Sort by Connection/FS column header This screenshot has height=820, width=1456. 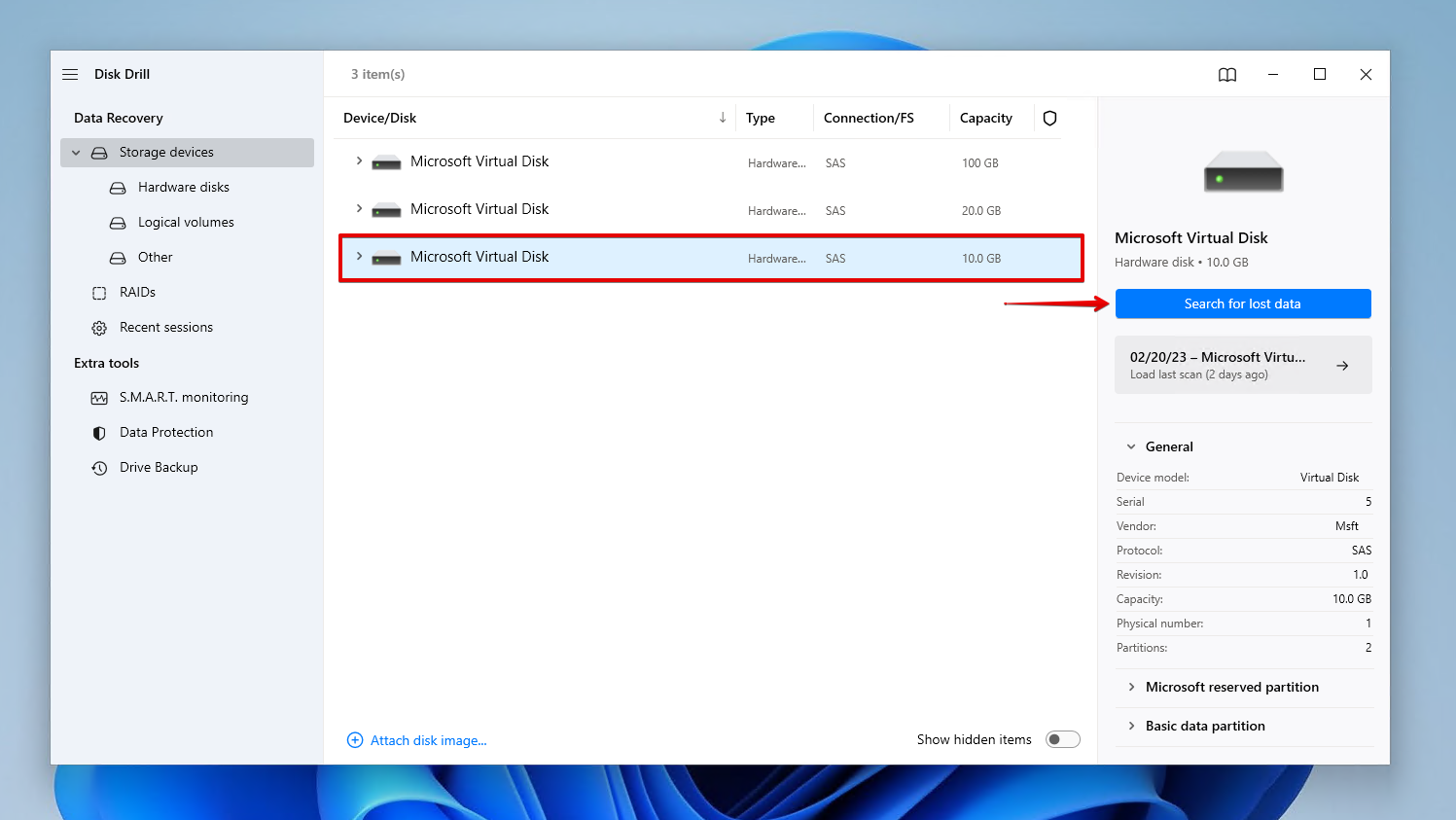[x=869, y=118]
